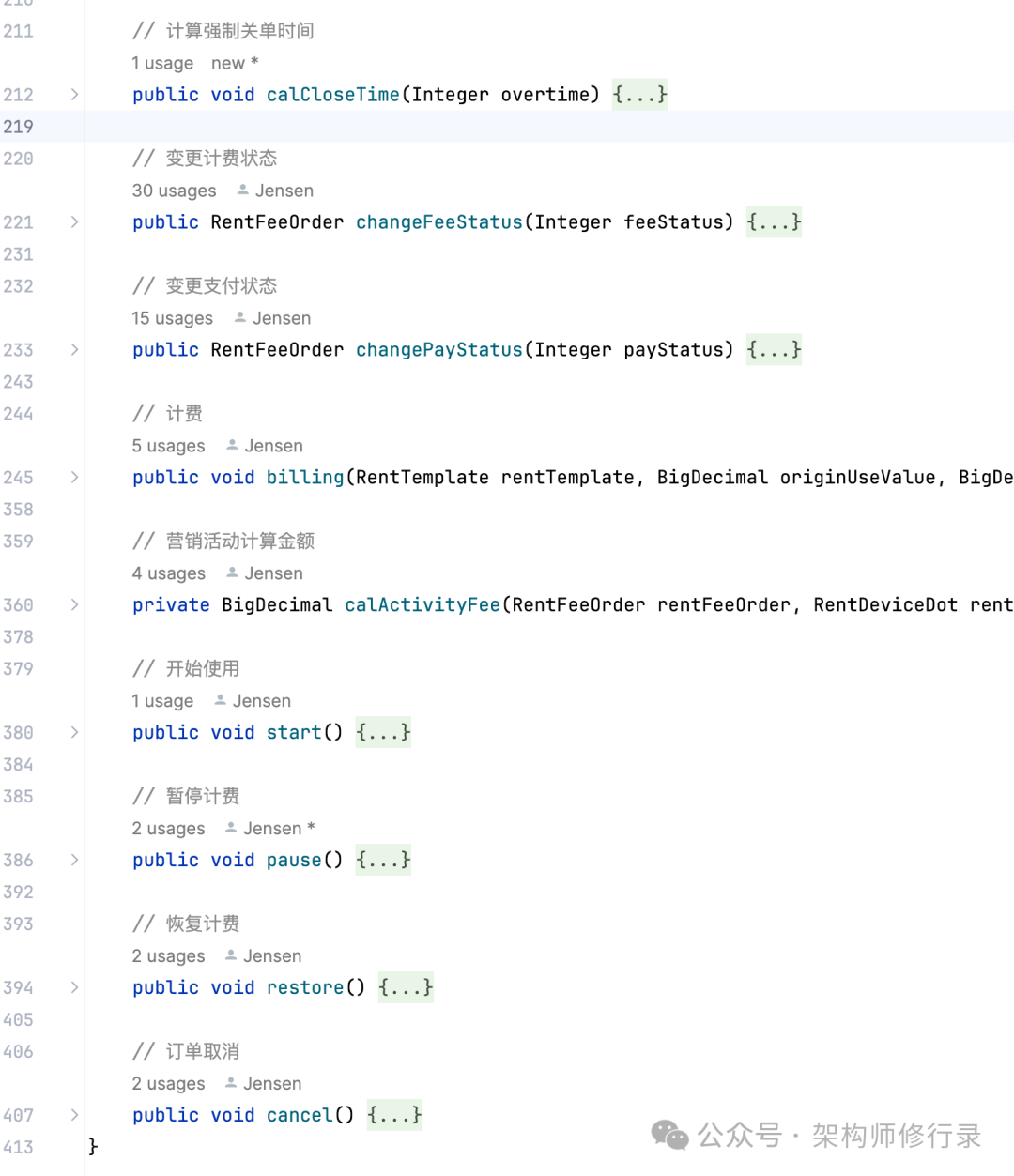Open the 30 usages hint
The height and width of the screenshot is (1176, 1014).
coord(174,191)
